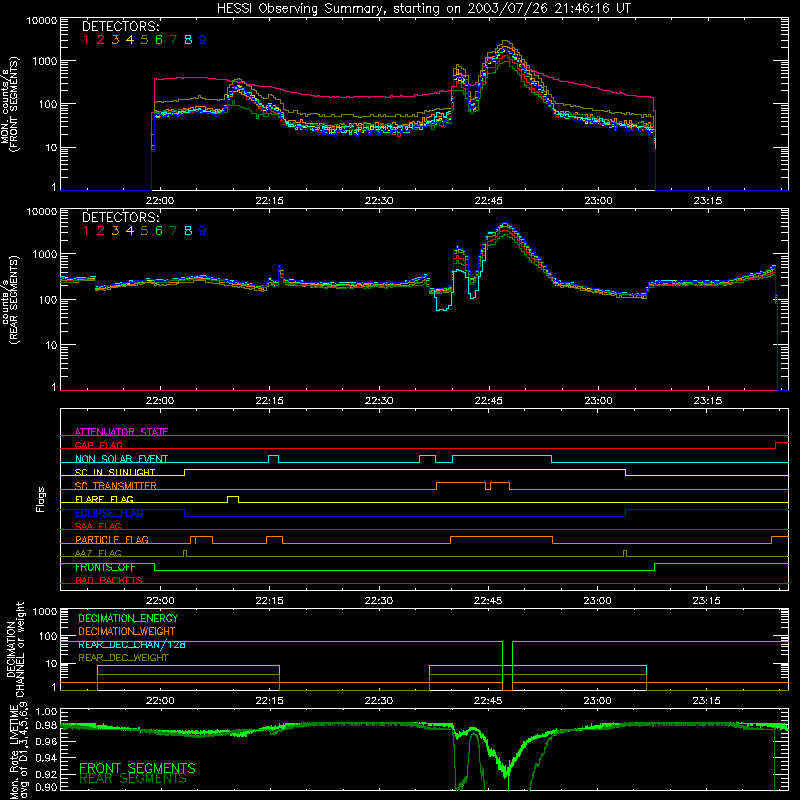Screen dimensions: 800x800
Task: Click 22:00 tick under the decimation plot
Action: (160, 701)
